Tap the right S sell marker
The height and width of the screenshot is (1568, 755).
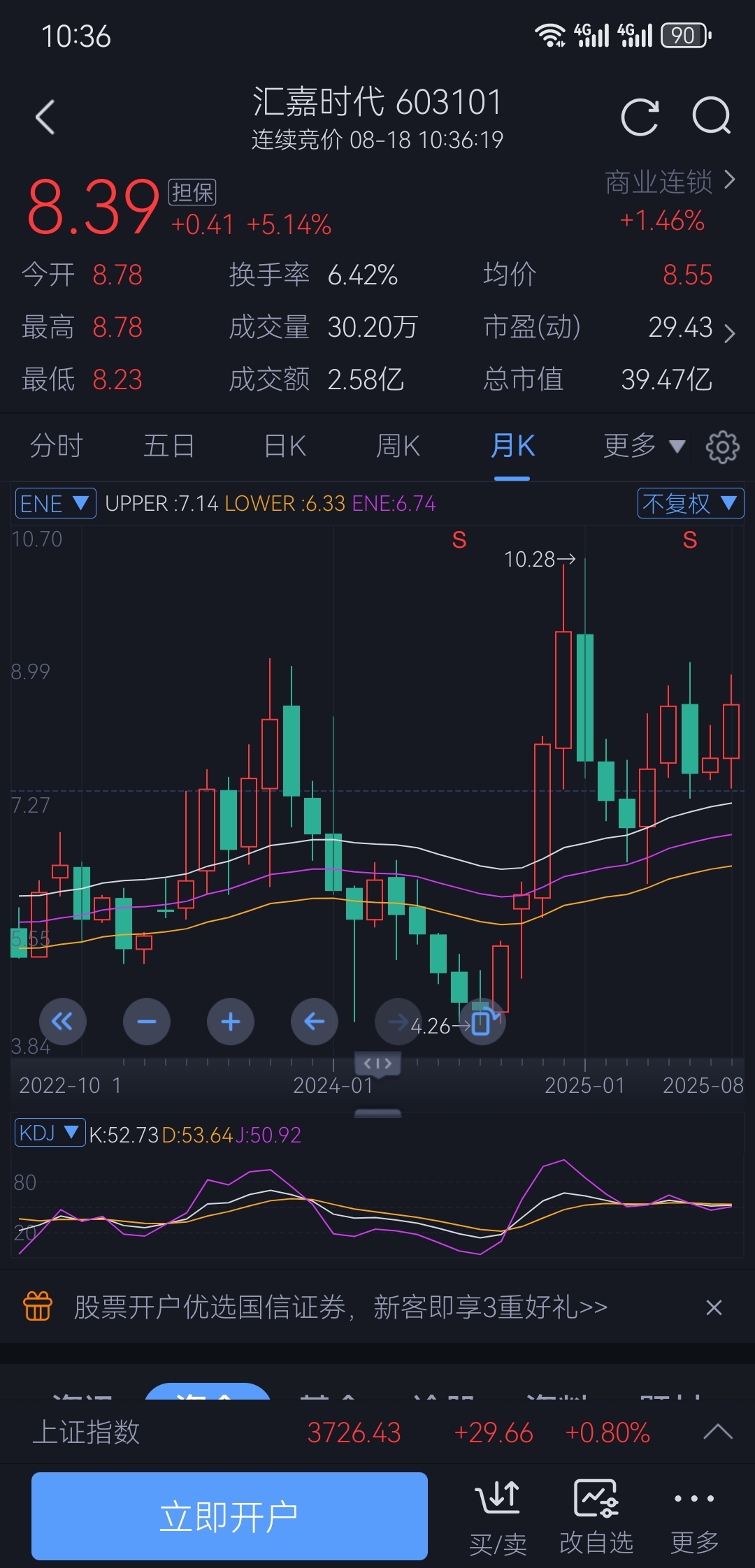(x=690, y=540)
